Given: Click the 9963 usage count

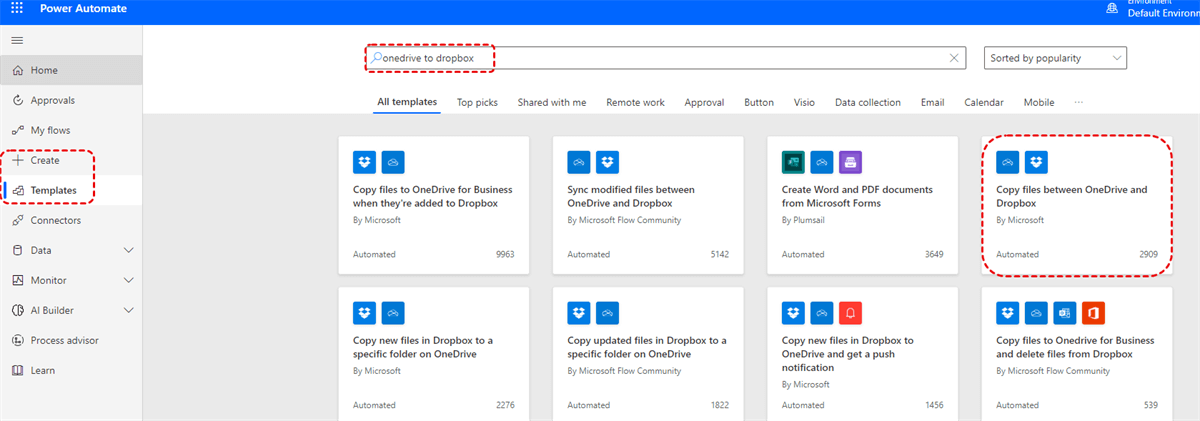Looking at the screenshot, I should [504, 254].
